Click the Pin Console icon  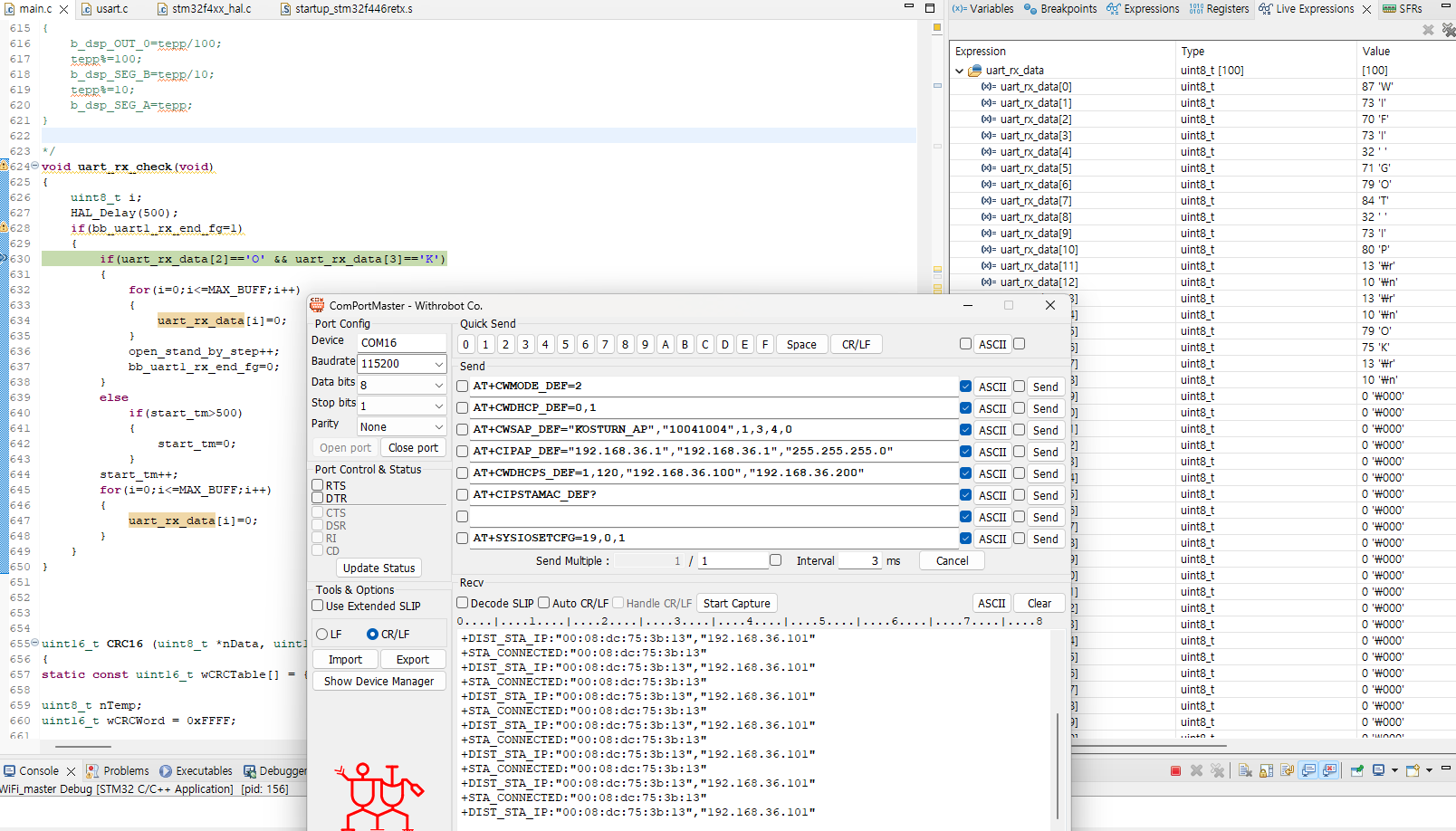[x=1356, y=770]
